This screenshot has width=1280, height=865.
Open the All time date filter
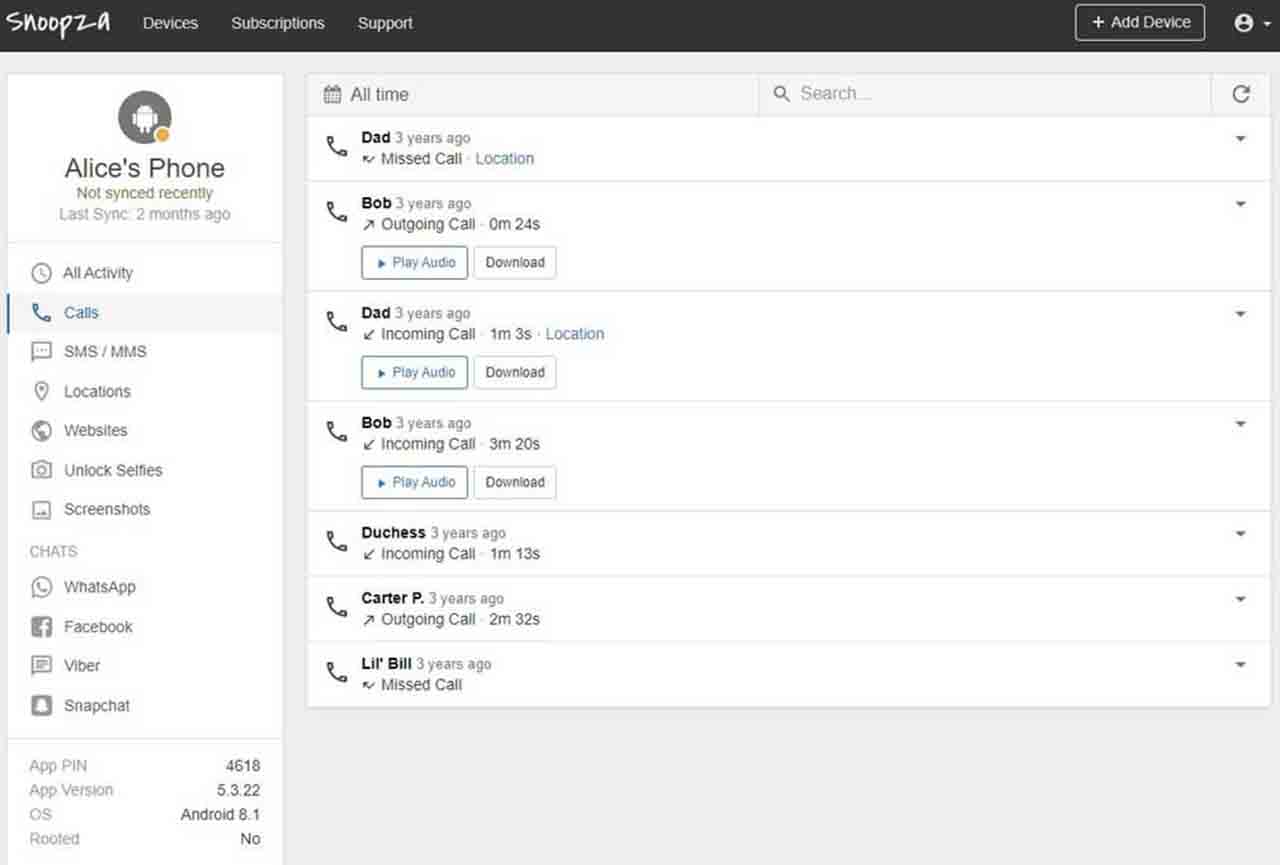pyautogui.click(x=367, y=94)
